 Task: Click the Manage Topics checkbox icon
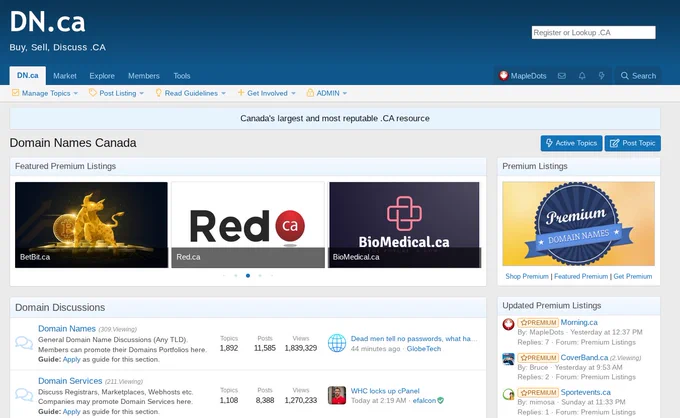15,93
